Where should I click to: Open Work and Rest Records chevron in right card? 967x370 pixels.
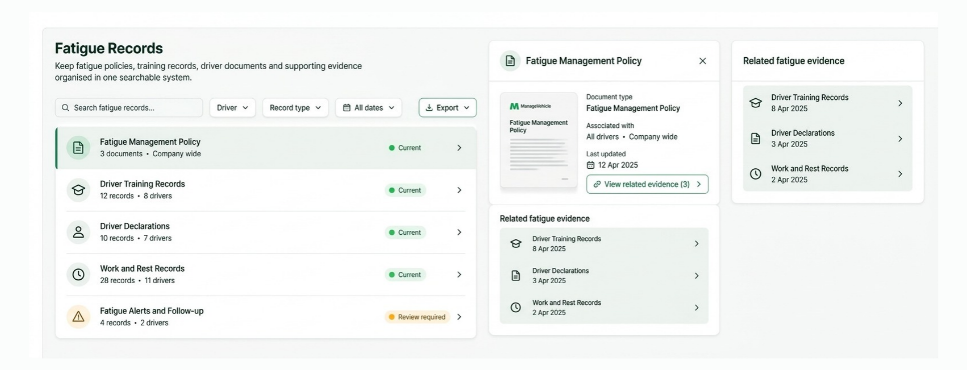click(900, 174)
